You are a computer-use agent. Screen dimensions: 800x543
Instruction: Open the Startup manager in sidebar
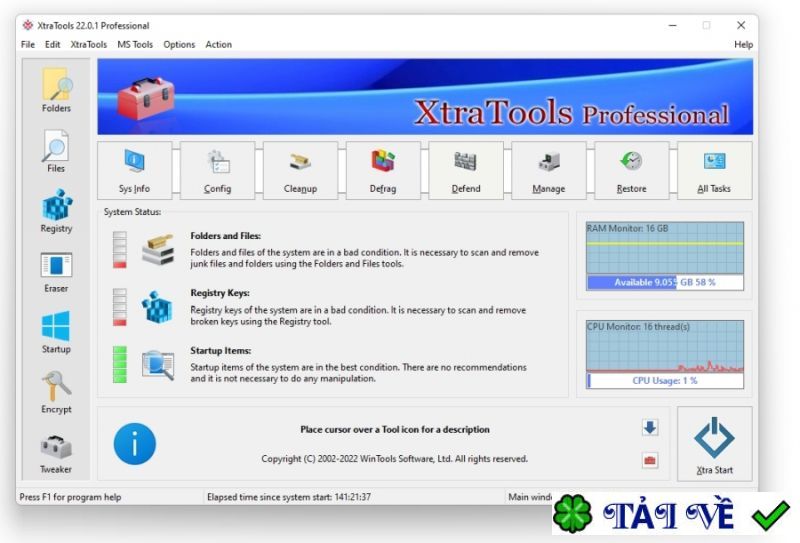(56, 332)
